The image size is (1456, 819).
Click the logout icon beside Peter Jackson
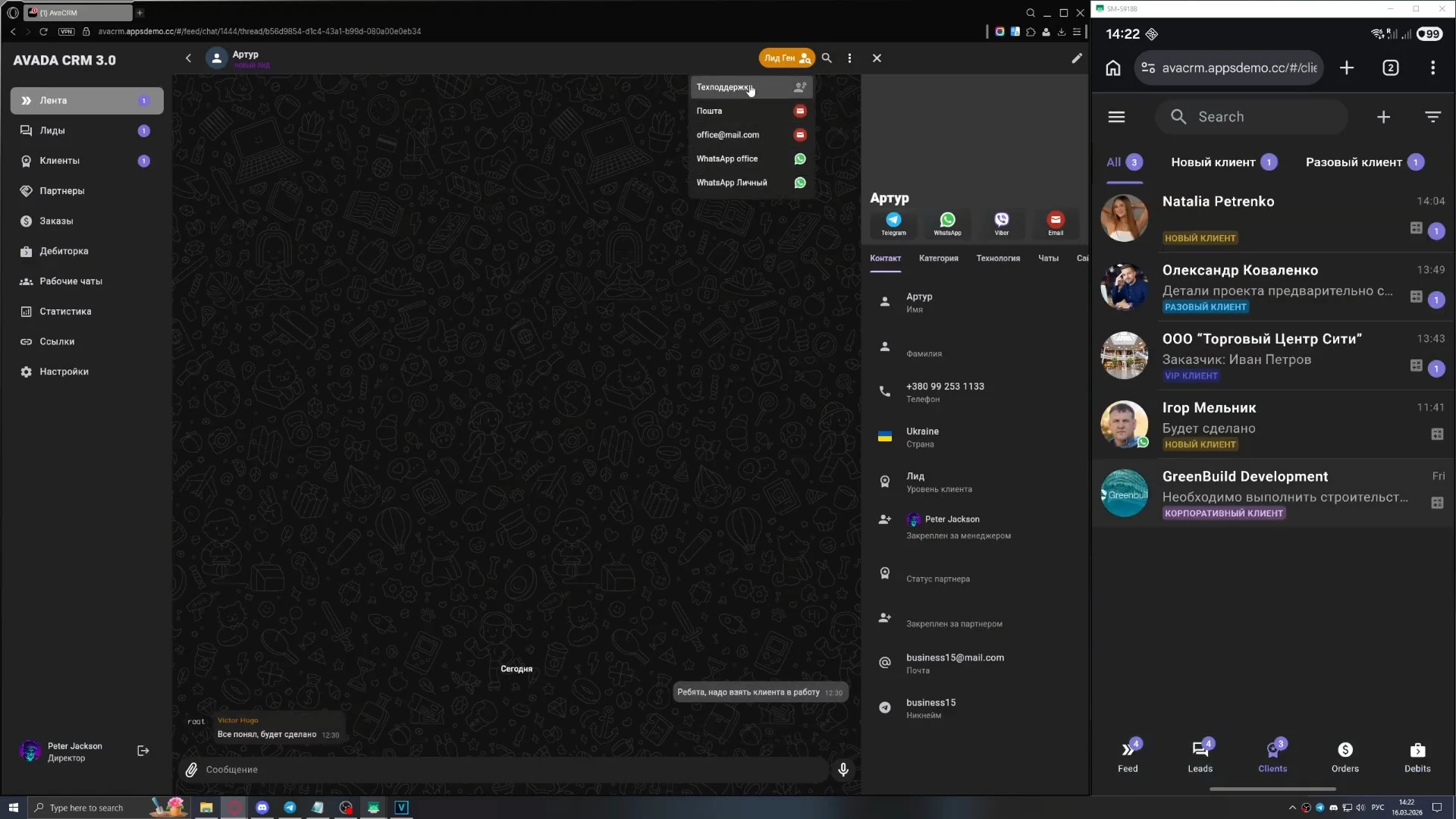tap(143, 751)
